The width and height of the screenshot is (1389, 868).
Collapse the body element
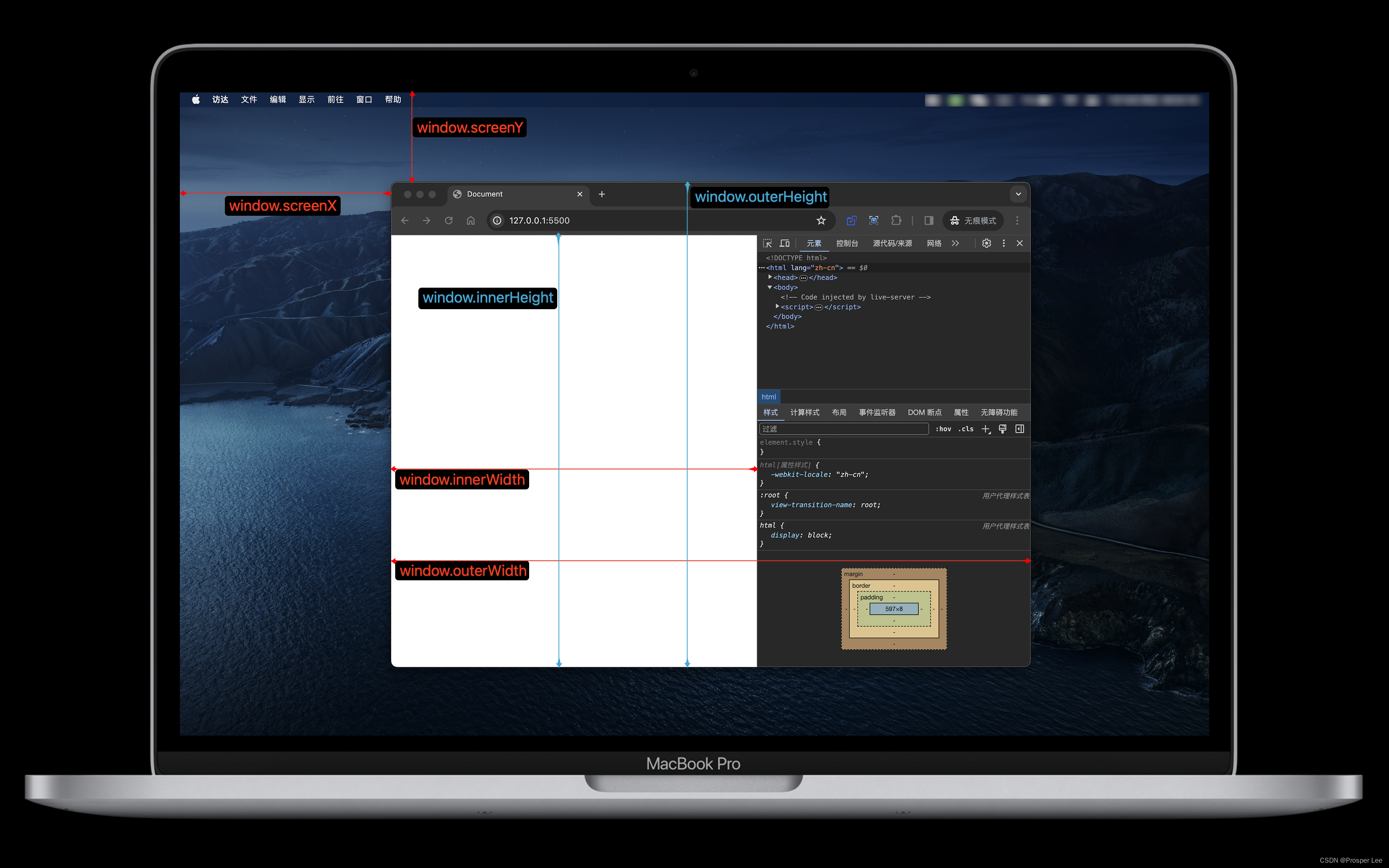pyautogui.click(x=770, y=287)
